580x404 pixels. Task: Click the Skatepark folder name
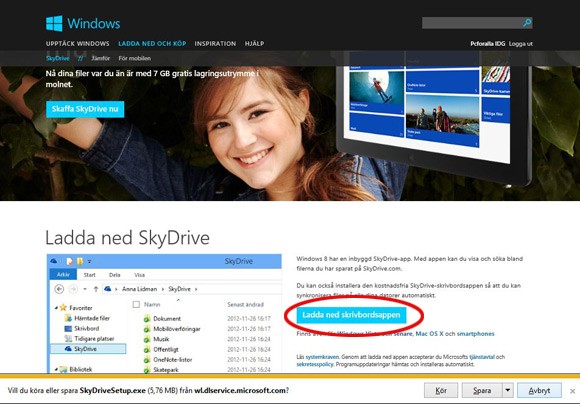[166, 370]
